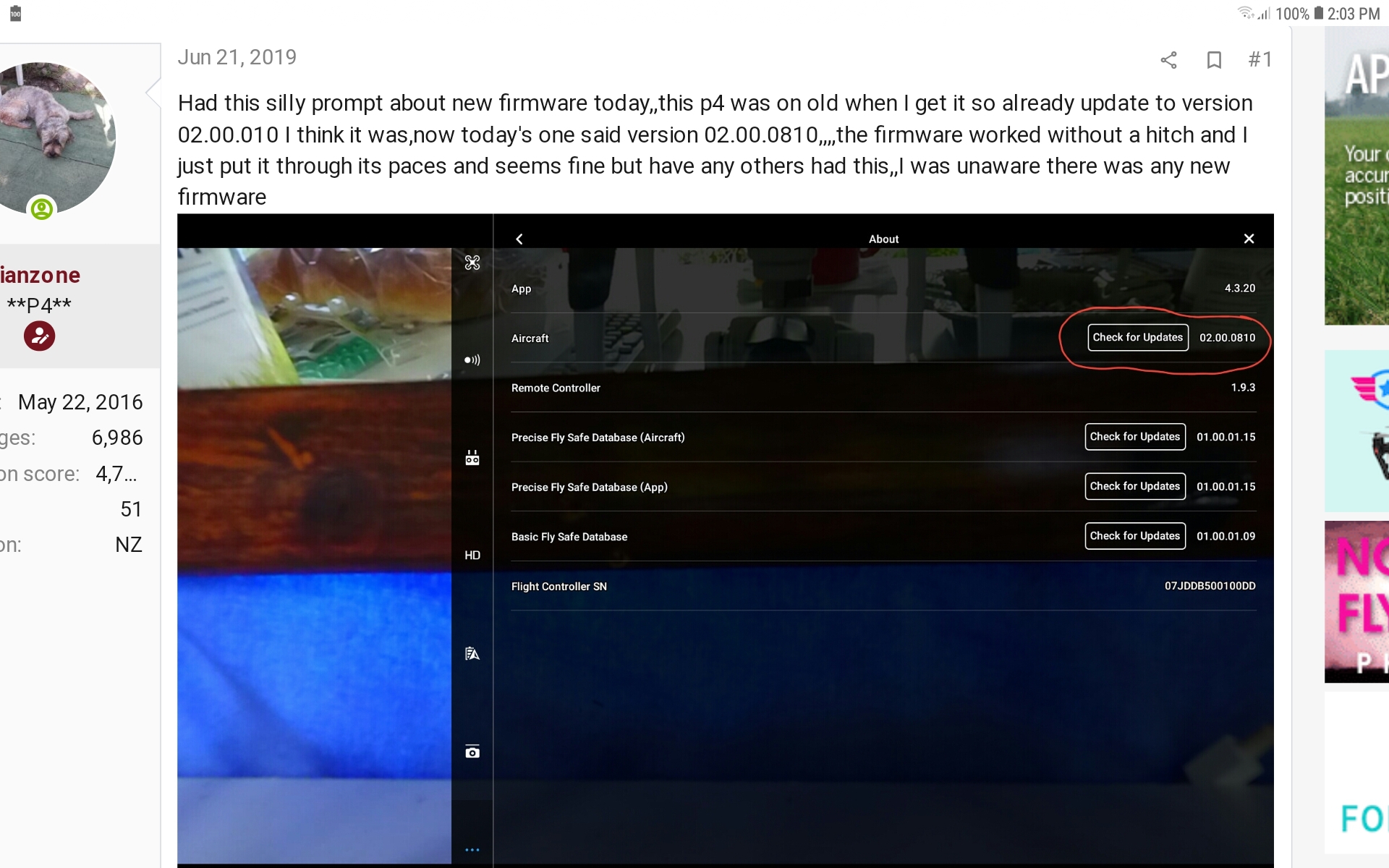Open the battery settings icon
The width and height of the screenshot is (1389, 868).
(472, 653)
